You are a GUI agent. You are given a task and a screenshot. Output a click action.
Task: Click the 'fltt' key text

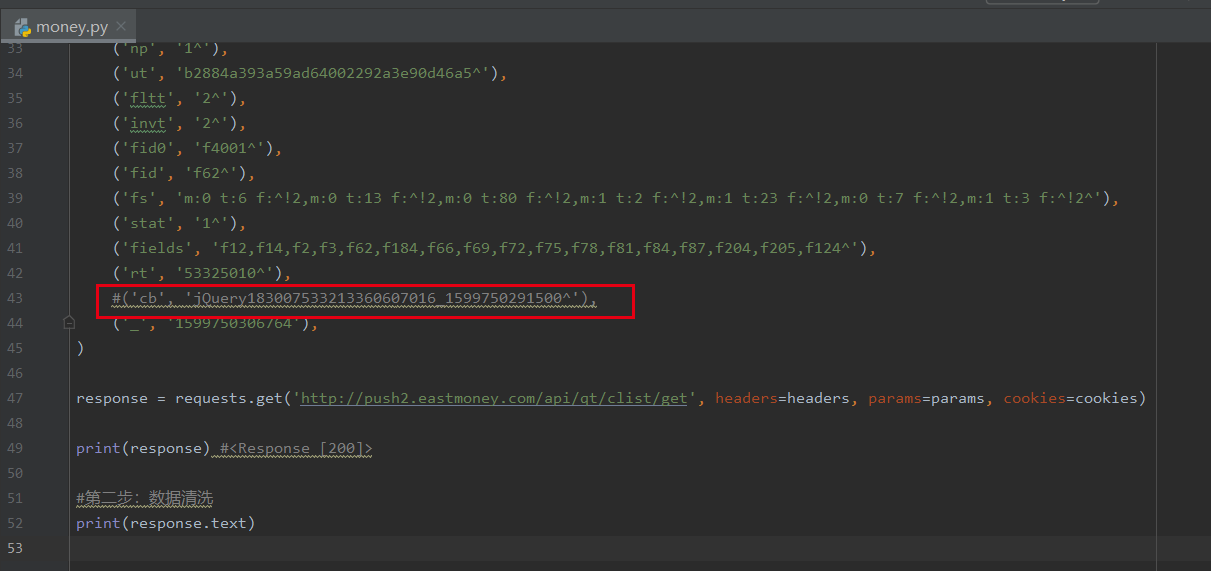(146, 98)
